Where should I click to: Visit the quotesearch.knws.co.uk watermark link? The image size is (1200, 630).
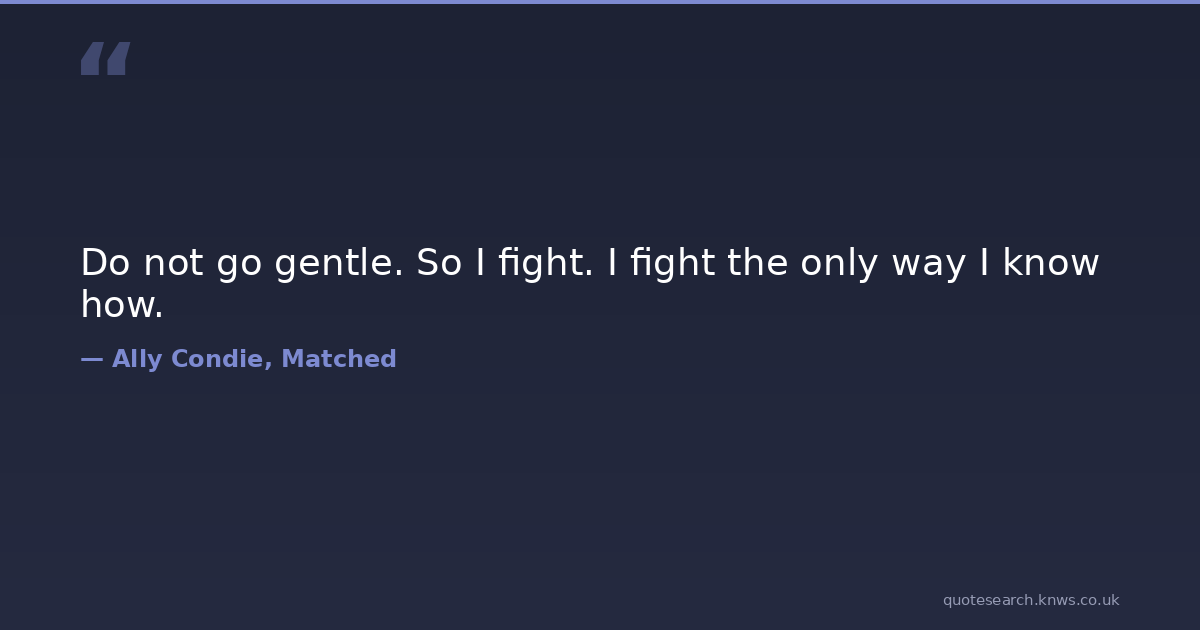pyautogui.click(x=1031, y=600)
